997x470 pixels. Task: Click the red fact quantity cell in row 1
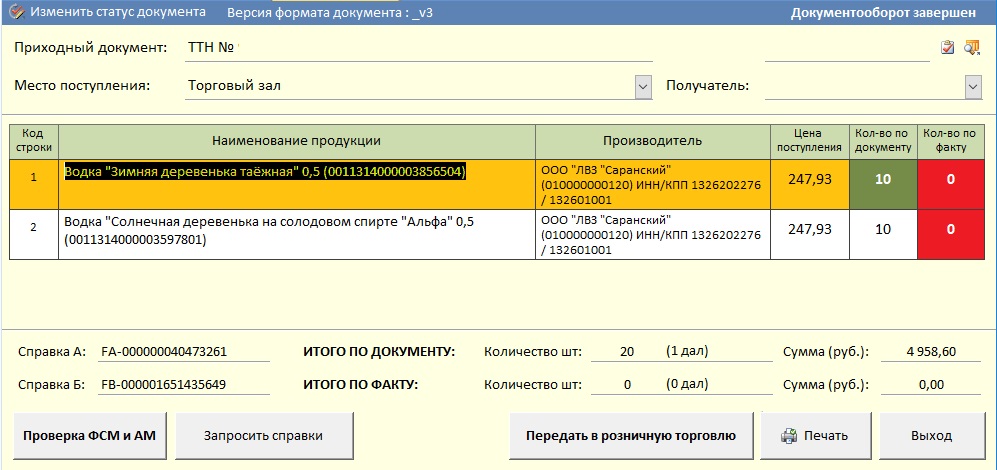[x=950, y=180]
